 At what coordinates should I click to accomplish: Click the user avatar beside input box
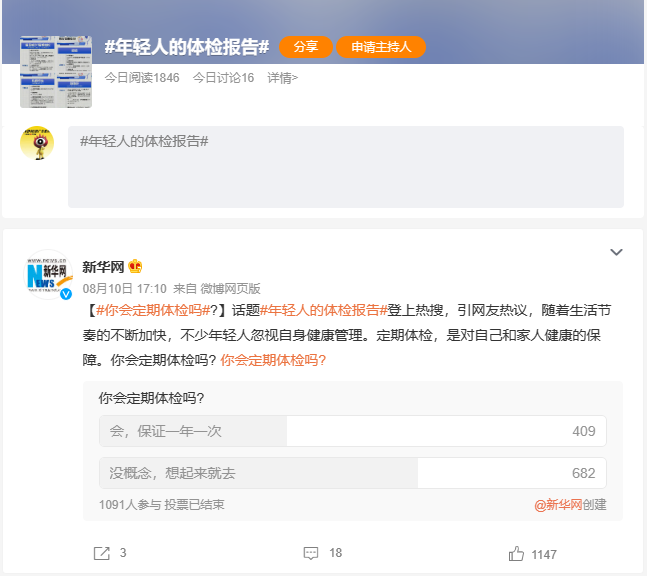[x=37, y=143]
